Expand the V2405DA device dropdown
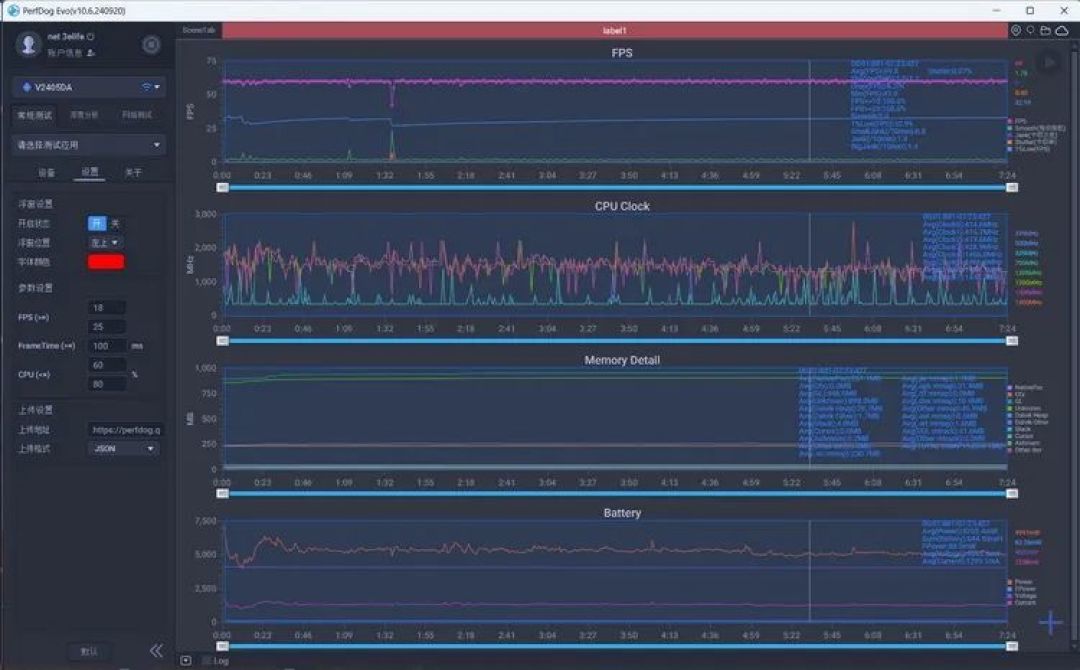The width and height of the screenshot is (1080, 670). coord(90,87)
